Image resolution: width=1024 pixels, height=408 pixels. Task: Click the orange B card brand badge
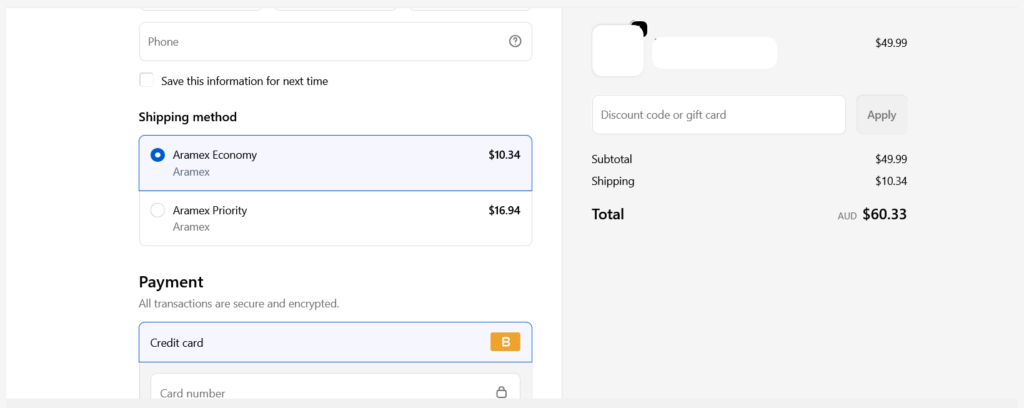point(505,342)
